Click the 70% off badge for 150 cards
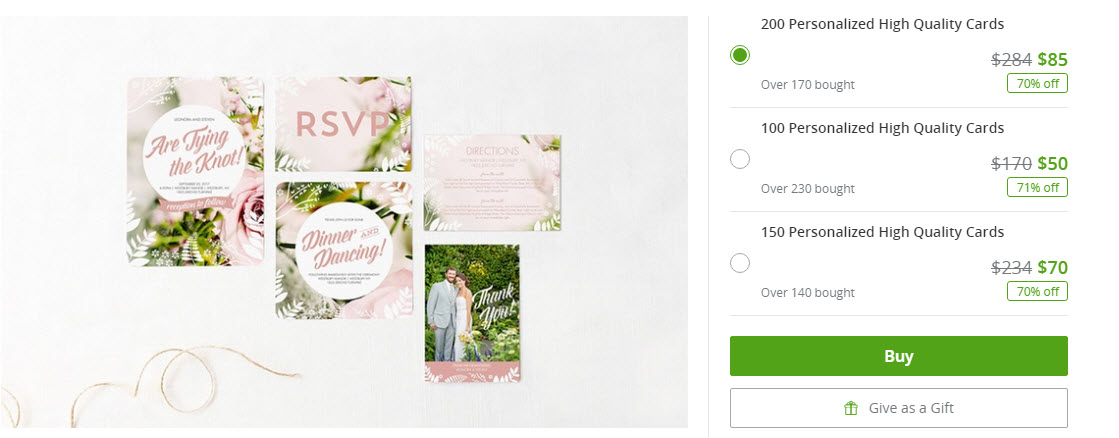This screenshot has height=438, width=1119. (x=1038, y=292)
